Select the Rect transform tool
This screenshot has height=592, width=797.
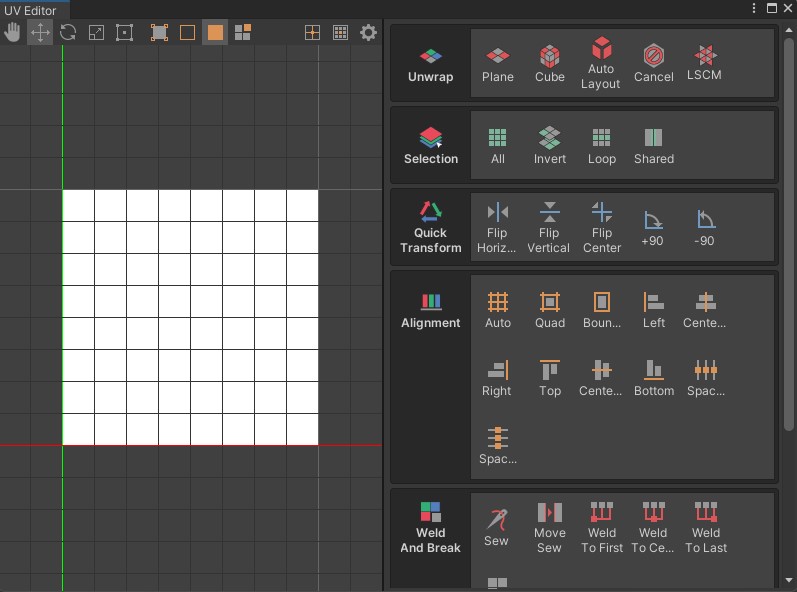[x=124, y=33]
